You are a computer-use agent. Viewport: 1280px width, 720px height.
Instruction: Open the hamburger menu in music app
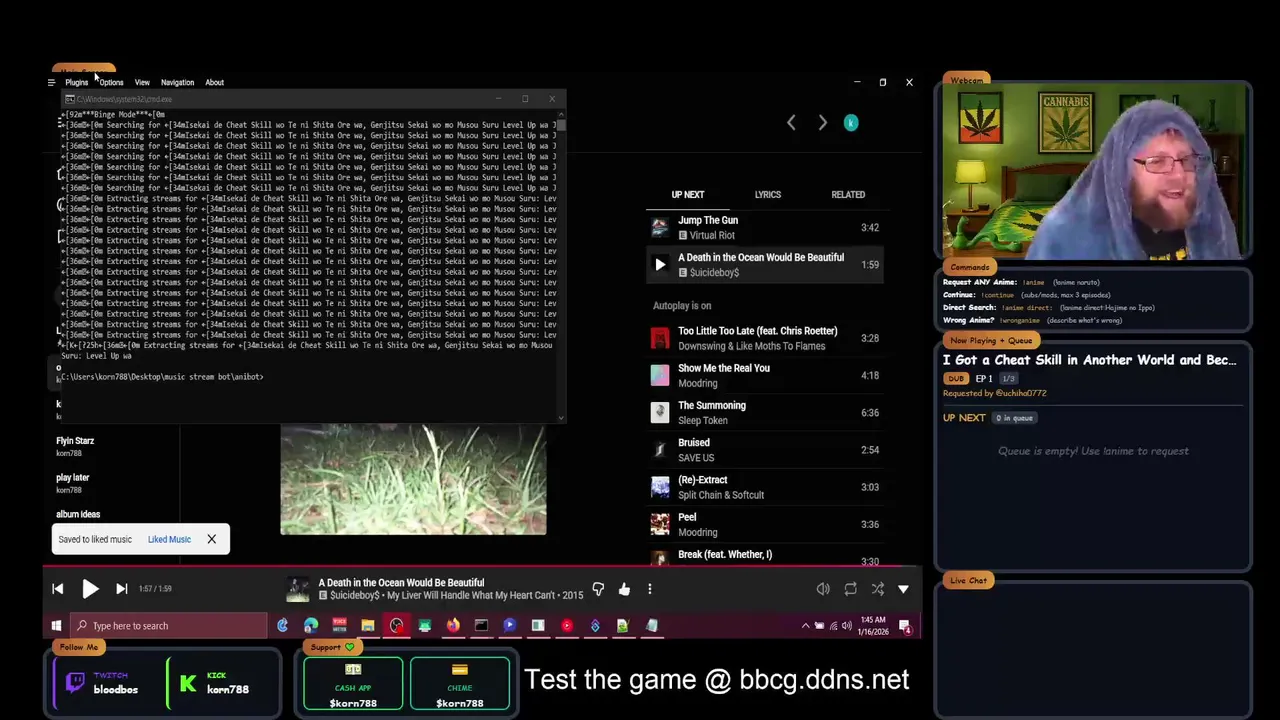(51, 82)
